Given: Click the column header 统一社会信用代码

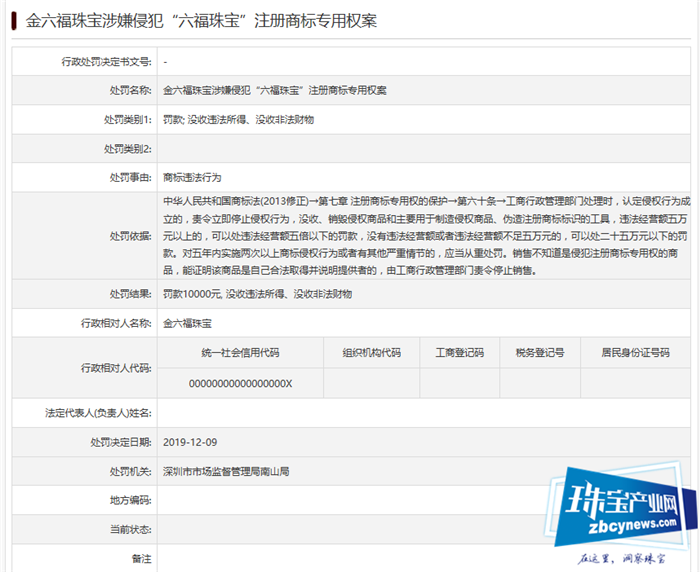Looking at the screenshot, I should [x=240, y=353].
